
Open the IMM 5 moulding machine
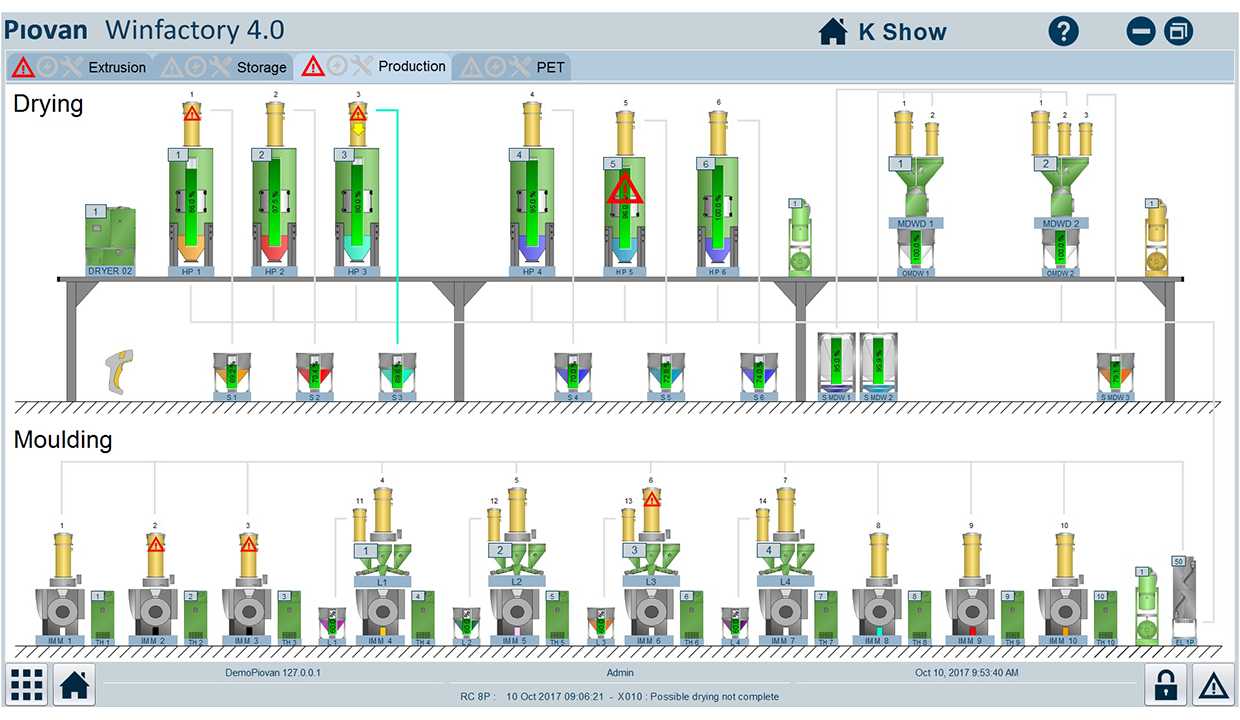click(x=514, y=615)
